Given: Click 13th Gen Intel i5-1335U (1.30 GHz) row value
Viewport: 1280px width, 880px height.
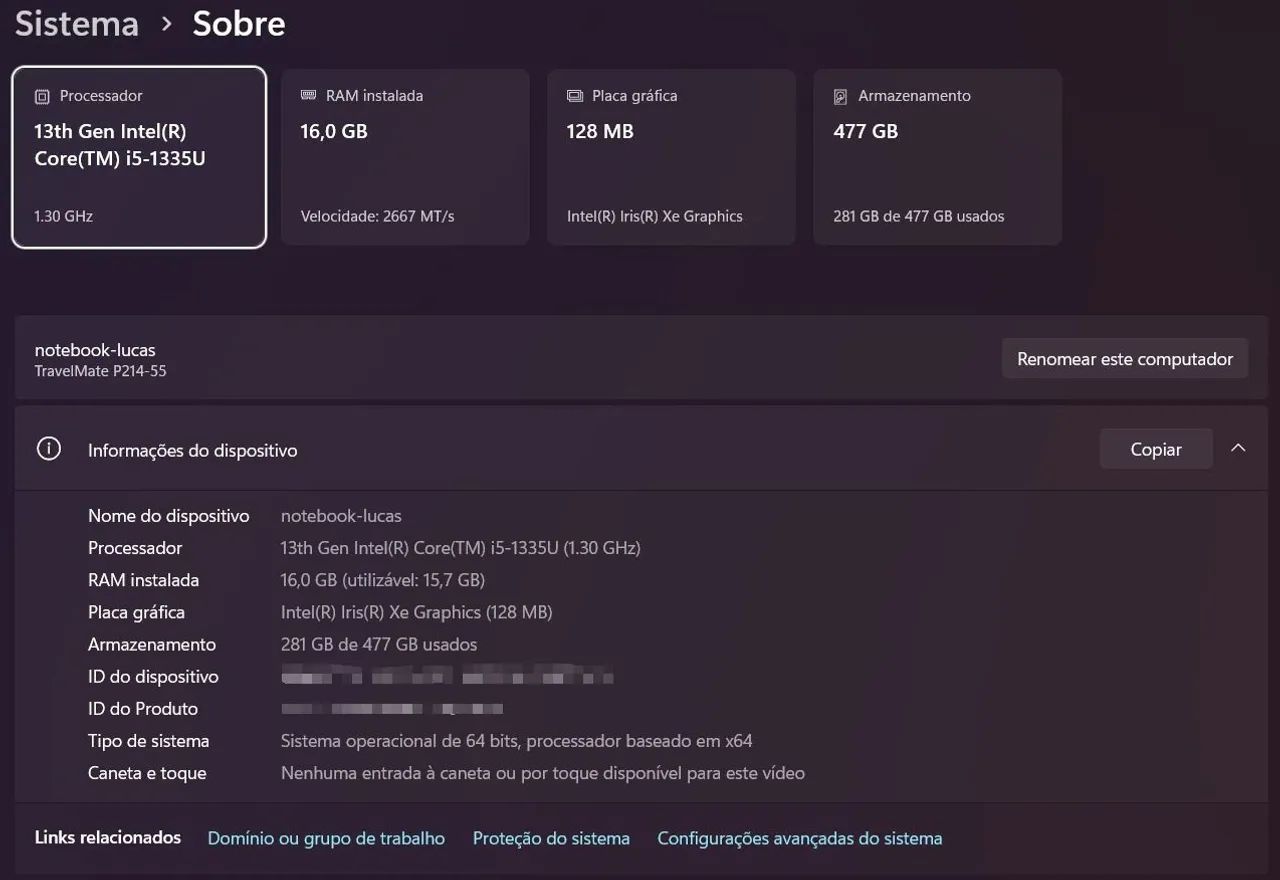Looking at the screenshot, I should (x=460, y=548).
